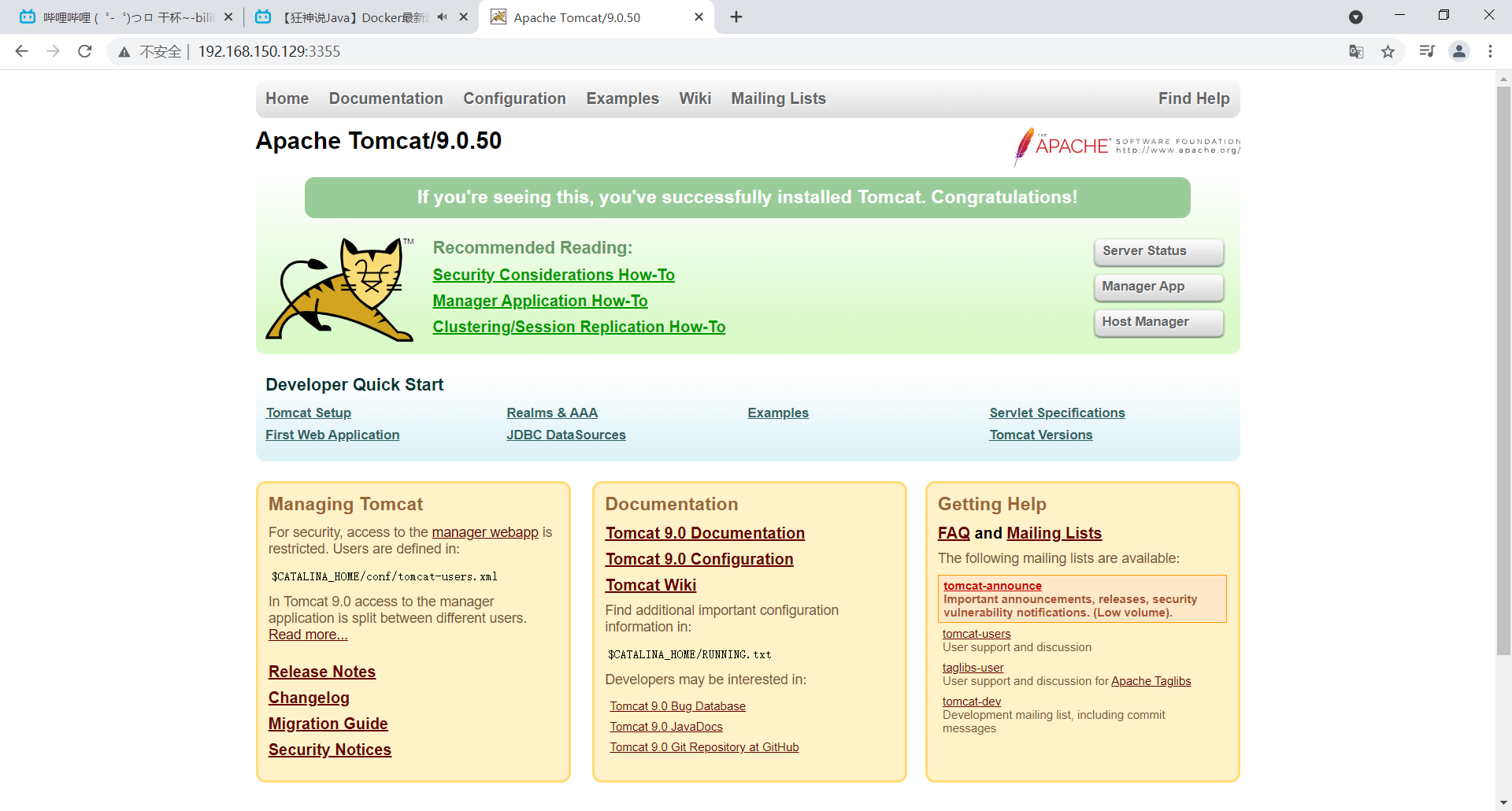The width and height of the screenshot is (1512, 811).
Task: Open the Migration Guide link
Action: point(328,724)
